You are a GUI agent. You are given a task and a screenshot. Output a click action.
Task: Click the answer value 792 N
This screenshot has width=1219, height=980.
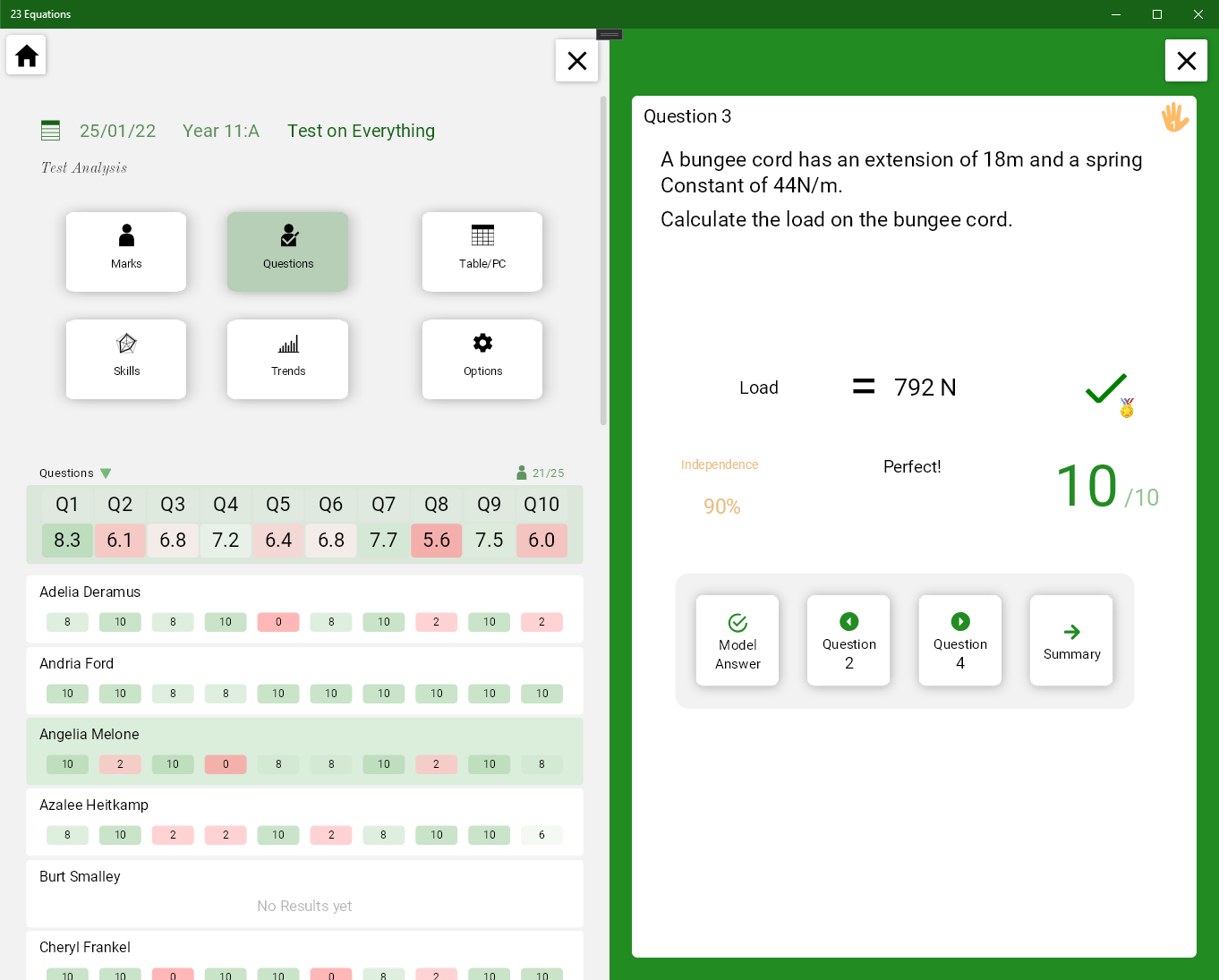(925, 388)
